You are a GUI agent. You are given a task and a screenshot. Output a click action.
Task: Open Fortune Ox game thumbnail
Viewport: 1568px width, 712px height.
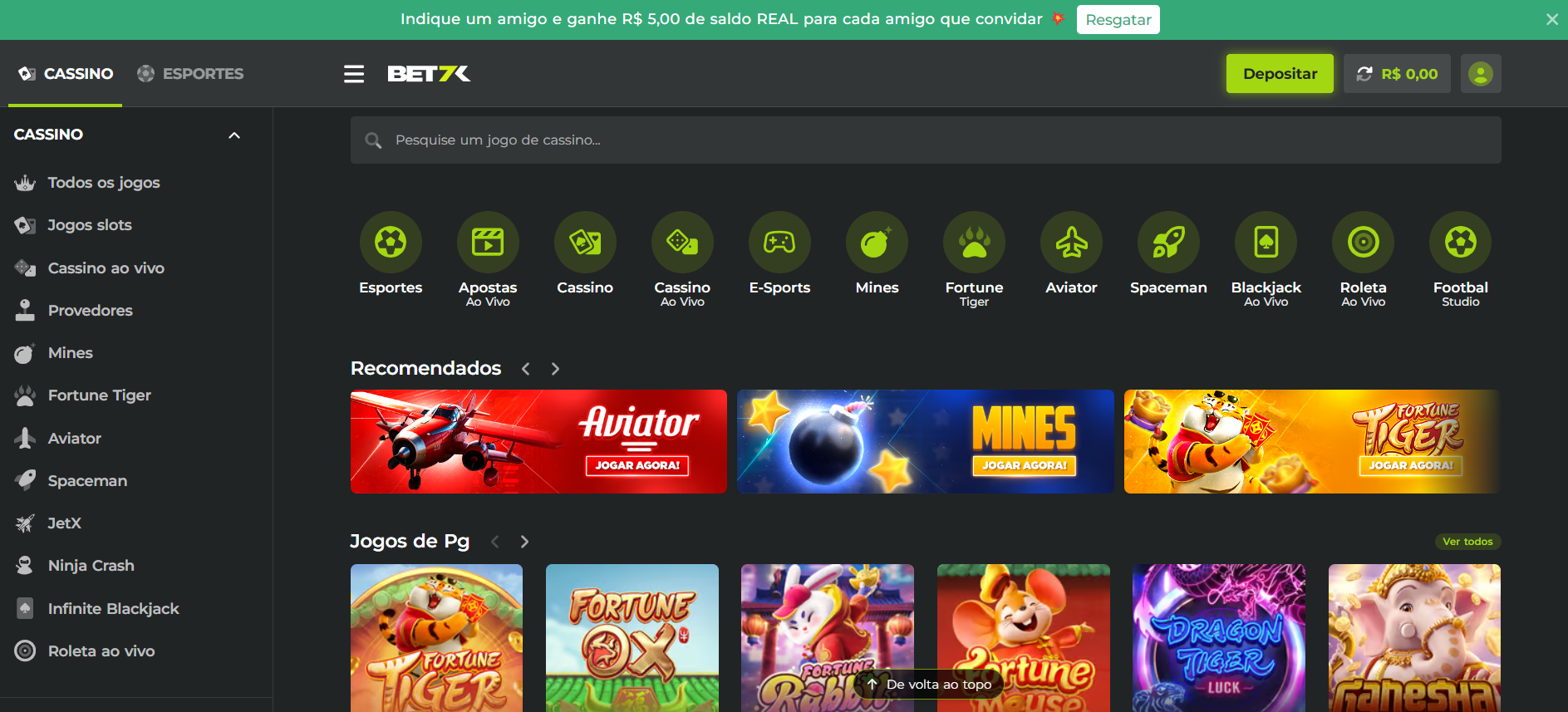pyautogui.click(x=632, y=638)
